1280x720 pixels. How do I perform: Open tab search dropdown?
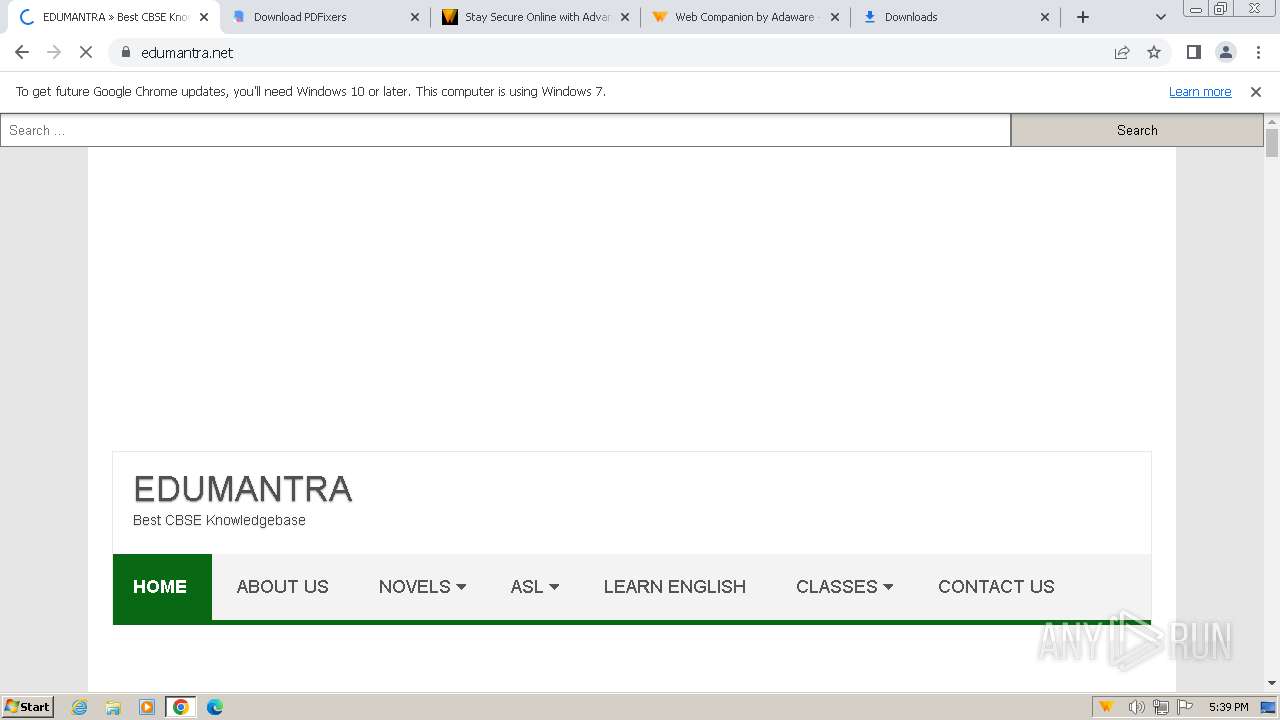click(x=1160, y=17)
